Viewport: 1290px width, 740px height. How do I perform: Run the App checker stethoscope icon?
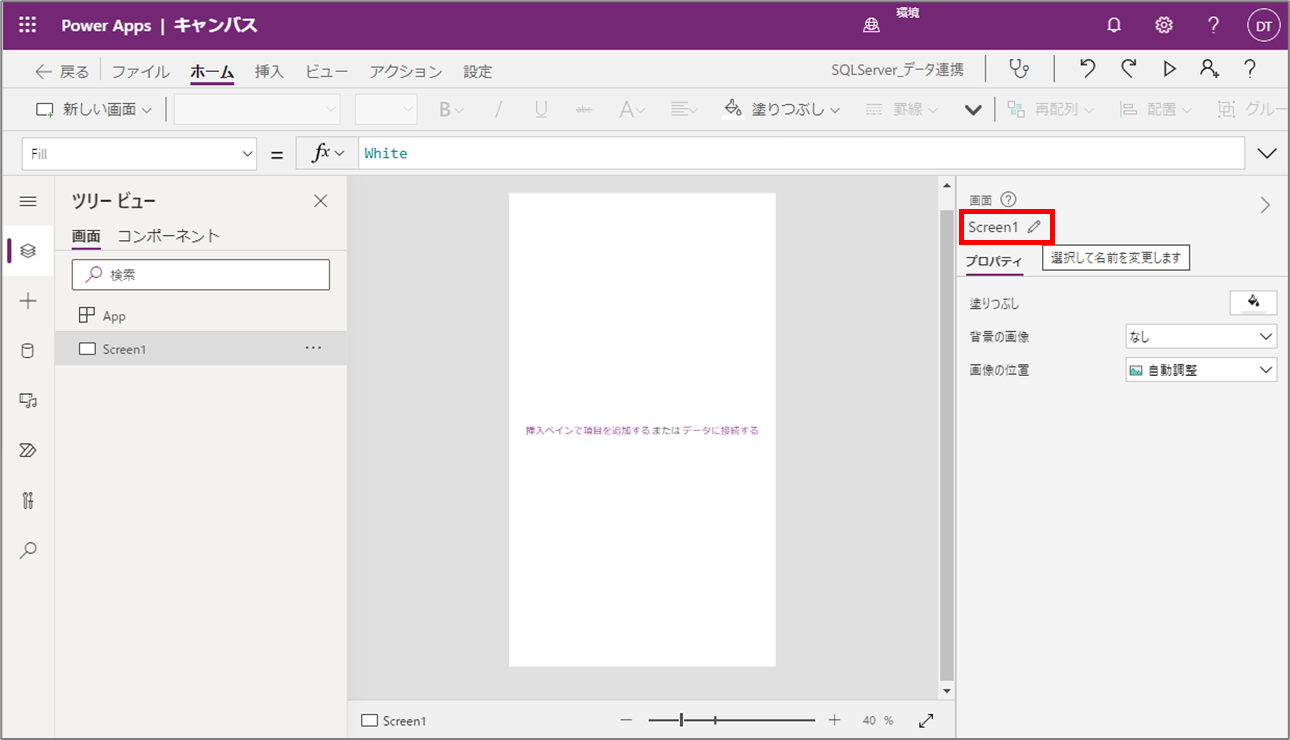coord(1019,69)
